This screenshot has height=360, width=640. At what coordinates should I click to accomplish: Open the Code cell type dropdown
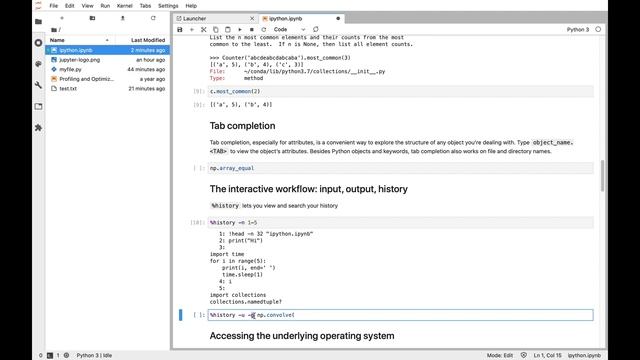pyautogui.click(x=289, y=29)
